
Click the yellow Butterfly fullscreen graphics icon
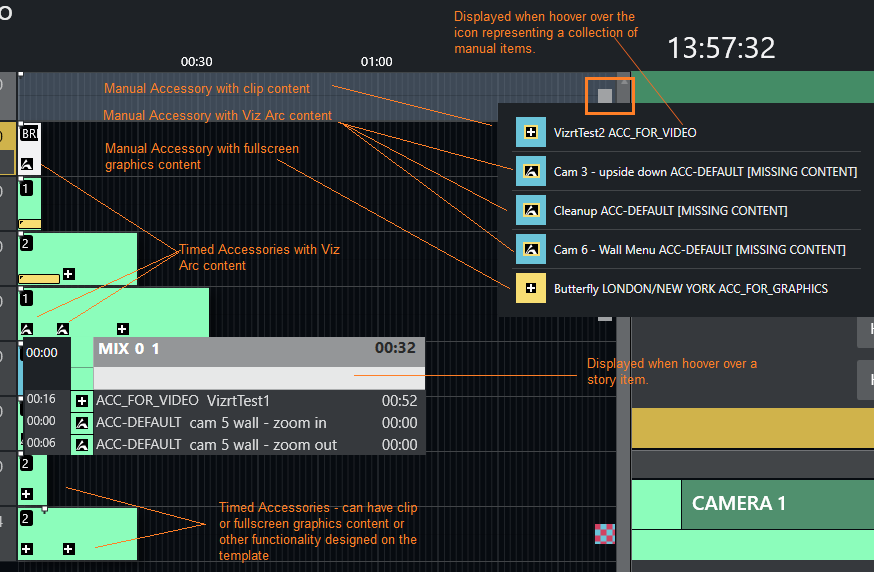pyautogui.click(x=530, y=288)
